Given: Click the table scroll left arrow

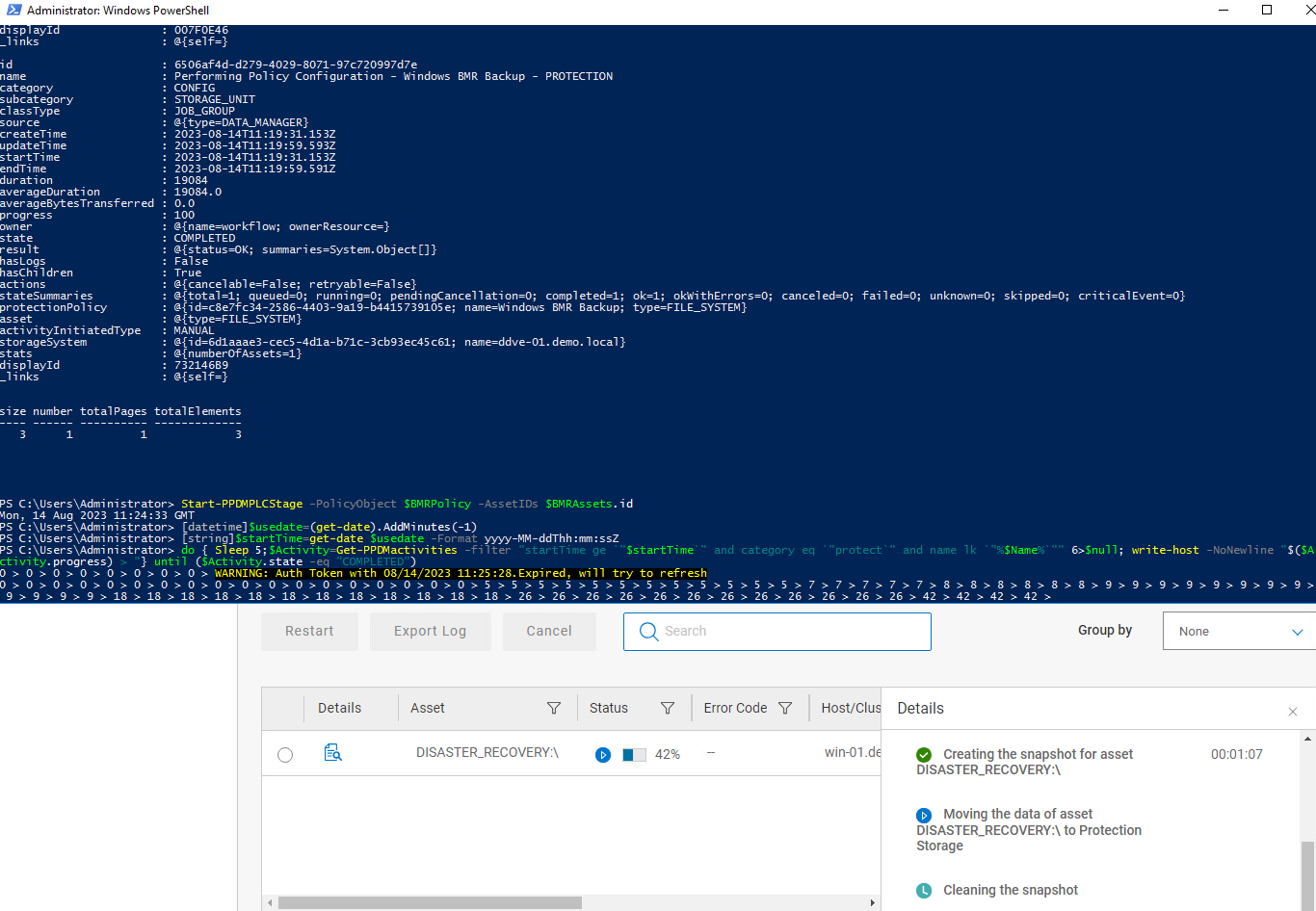Looking at the screenshot, I should pyautogui.click(x=270, y=903).
